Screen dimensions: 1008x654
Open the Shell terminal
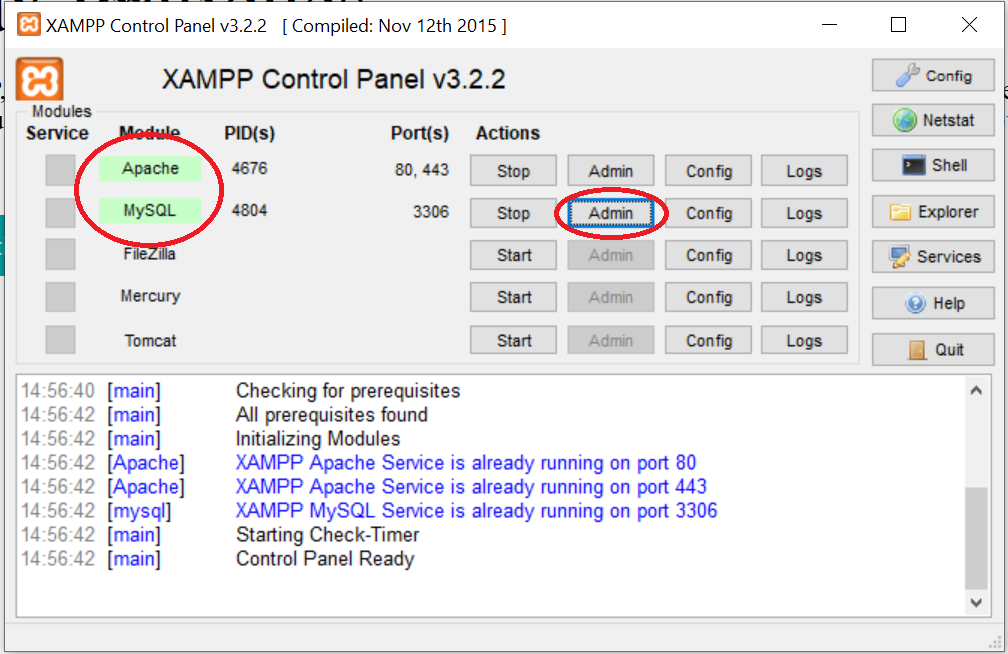(933, 165)
